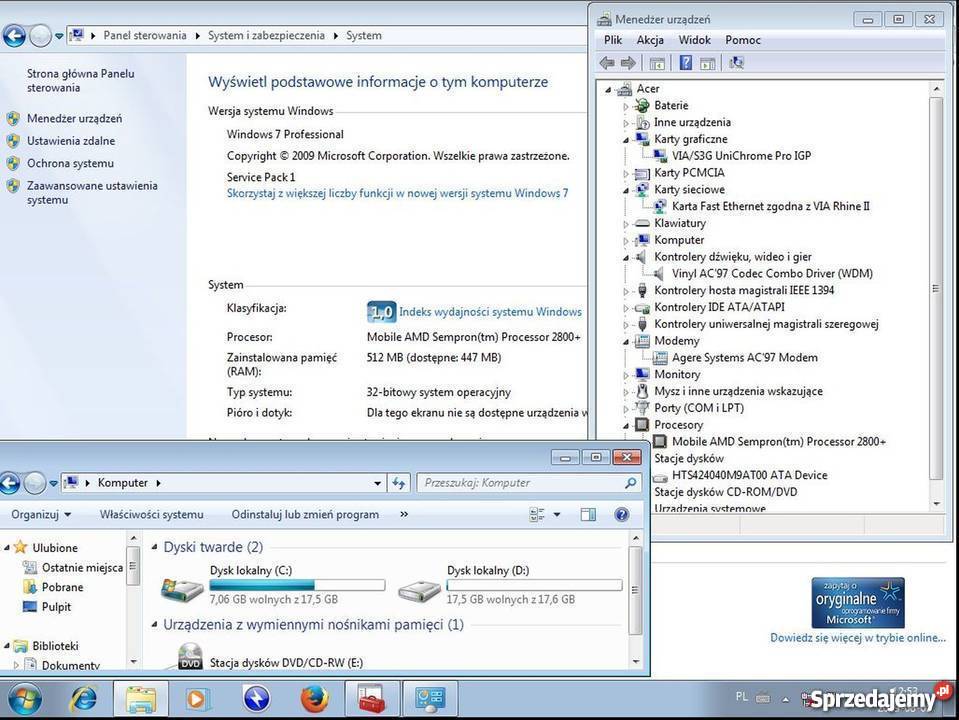959x720 pixels.
Task: Open Windows Media Player from taskbar
Action: (x=196, y=699)
